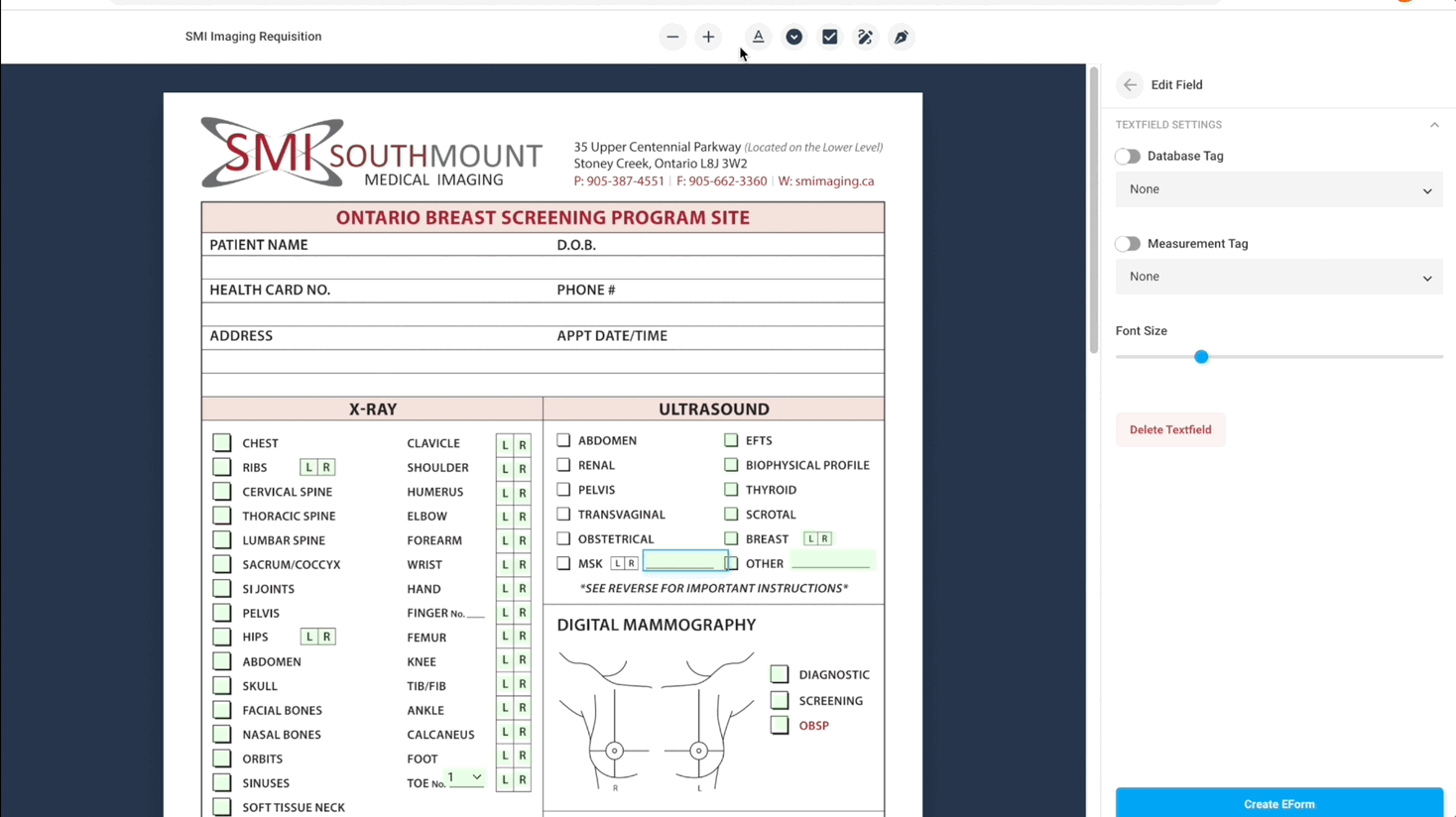Click the DIGITAL MAMMOGRAPHY heading

657,625
